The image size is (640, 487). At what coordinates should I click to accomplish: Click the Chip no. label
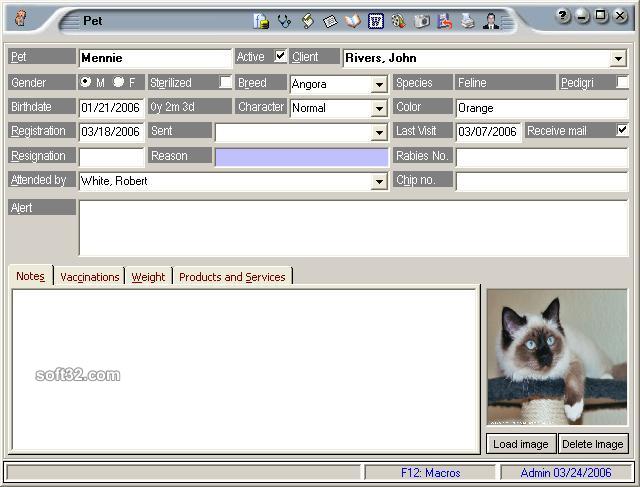click(422, 180)
